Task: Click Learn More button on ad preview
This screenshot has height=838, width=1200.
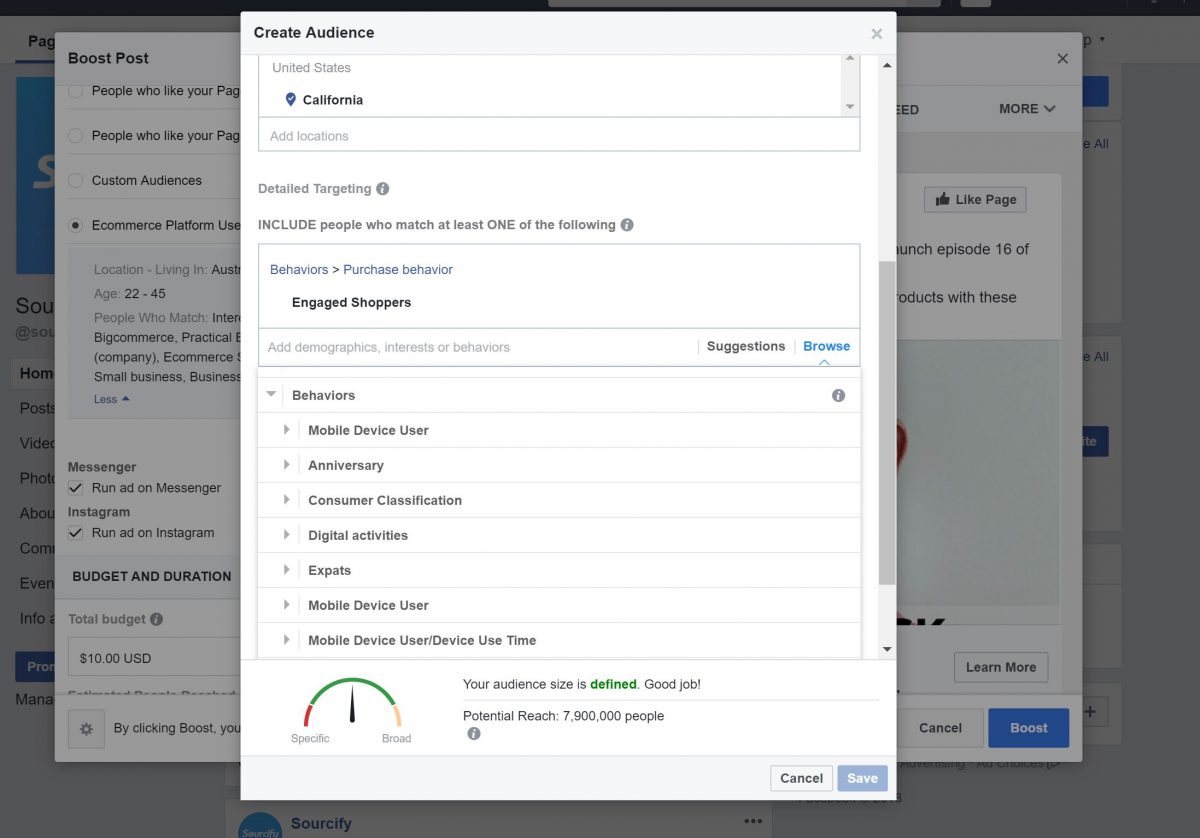Action: pos(1000,667)
